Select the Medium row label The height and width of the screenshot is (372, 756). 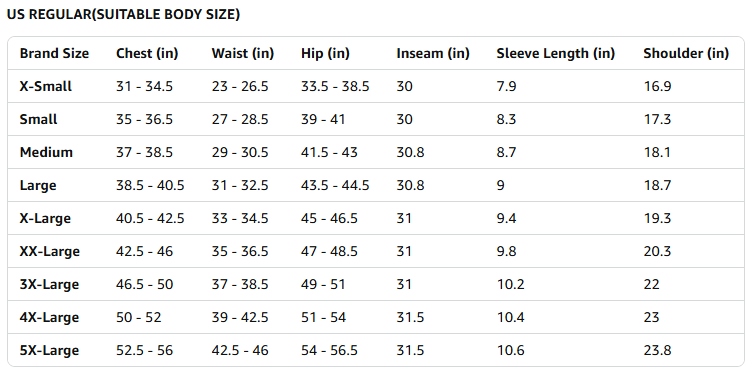pyautogui.click(x=46, y=153)
